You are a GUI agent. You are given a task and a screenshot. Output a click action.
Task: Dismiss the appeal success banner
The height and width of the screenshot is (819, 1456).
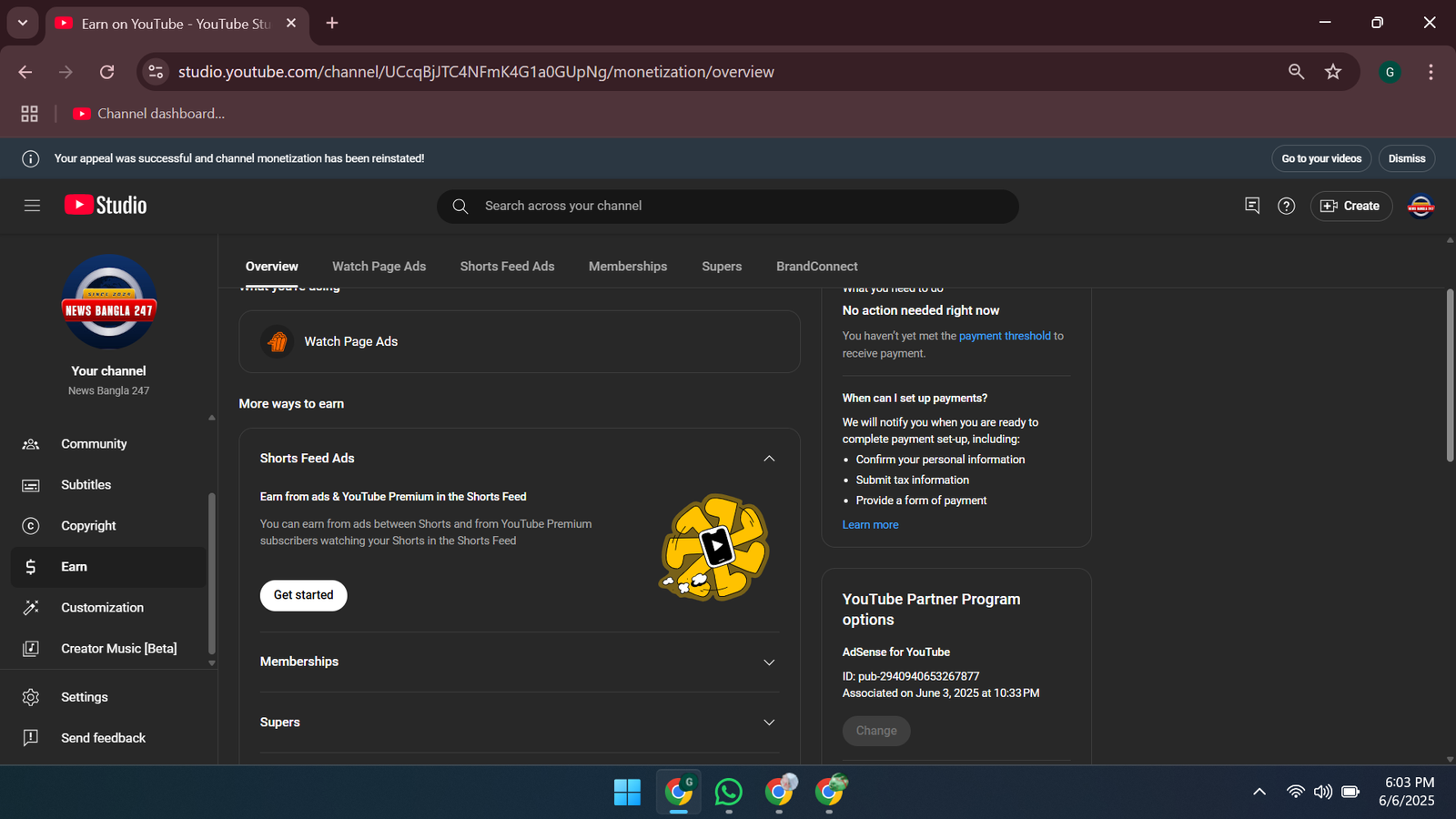click(1407, 158)
